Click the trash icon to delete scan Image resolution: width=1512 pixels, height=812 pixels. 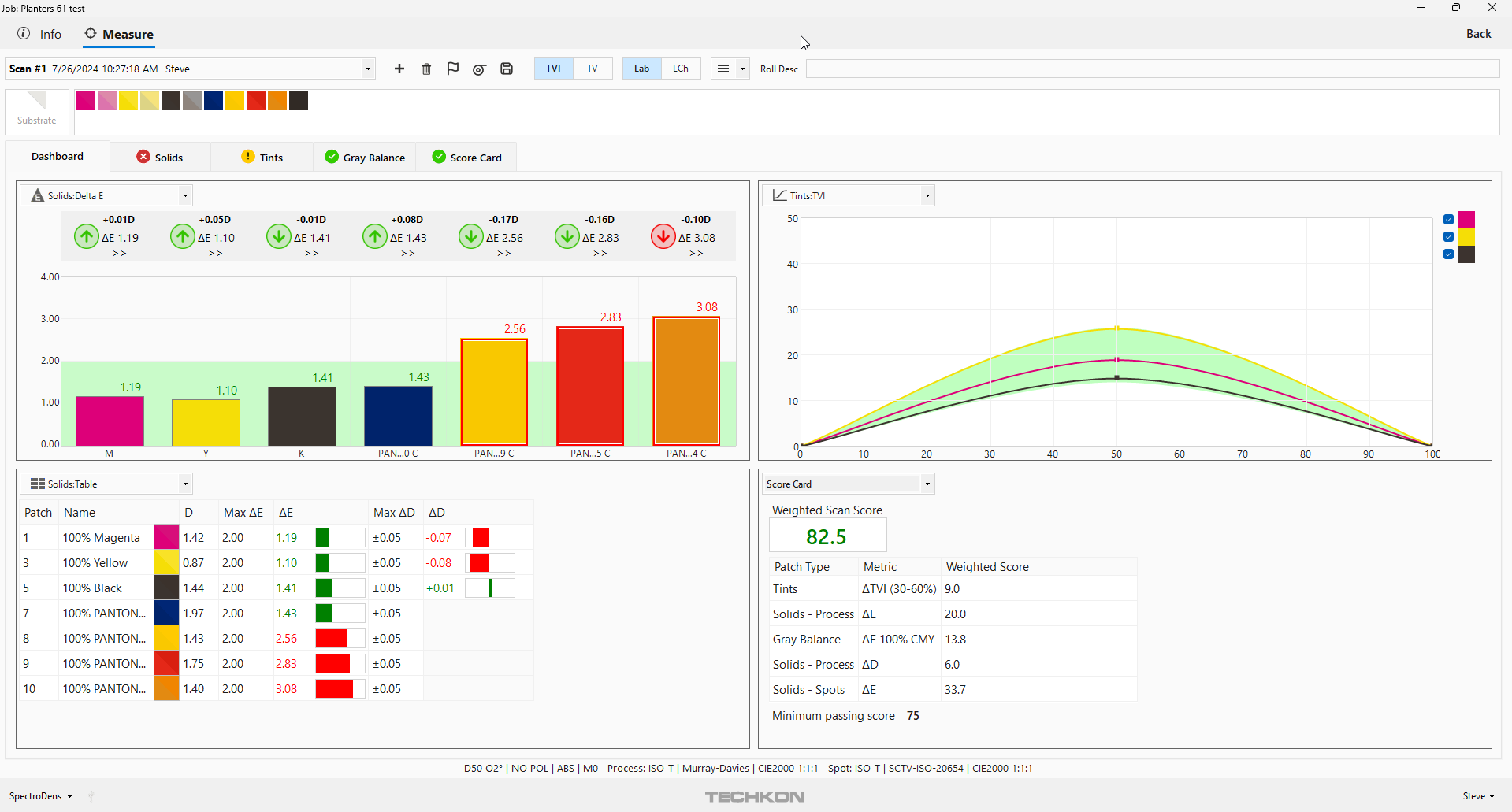[x=426, y=69]
